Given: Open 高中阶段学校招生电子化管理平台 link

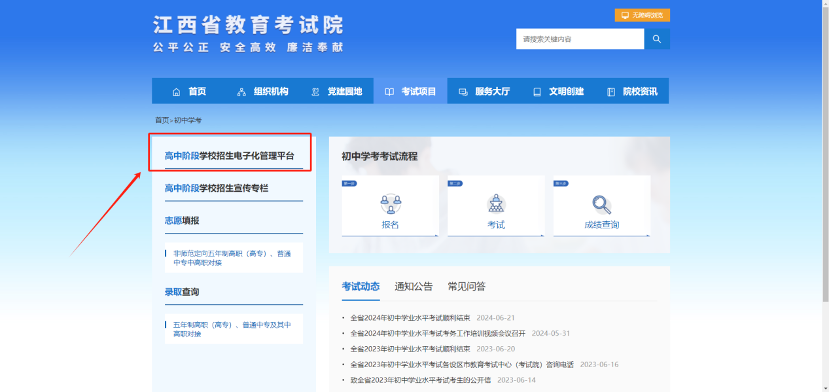Looking at the screenshot, I should click(x=229, y=156).
